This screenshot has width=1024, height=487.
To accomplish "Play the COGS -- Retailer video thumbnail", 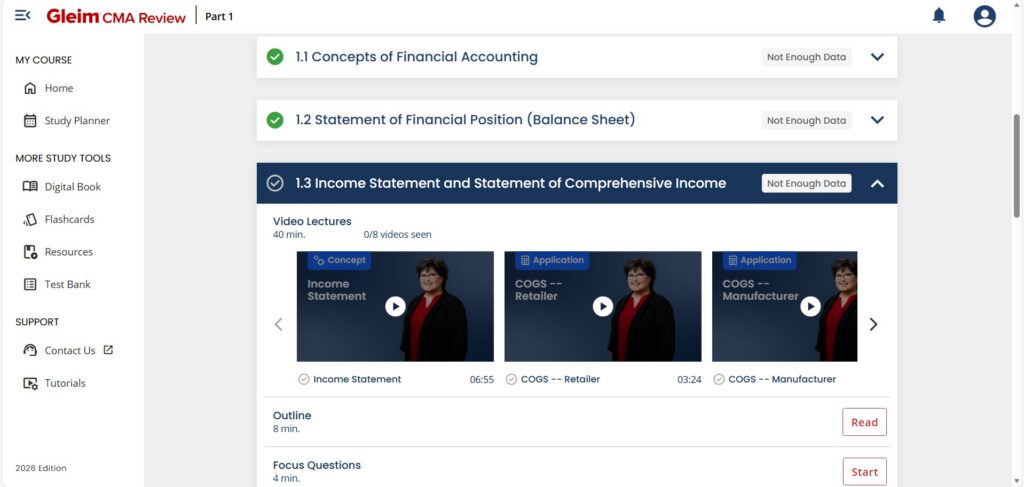I will [x=603, y=306].
